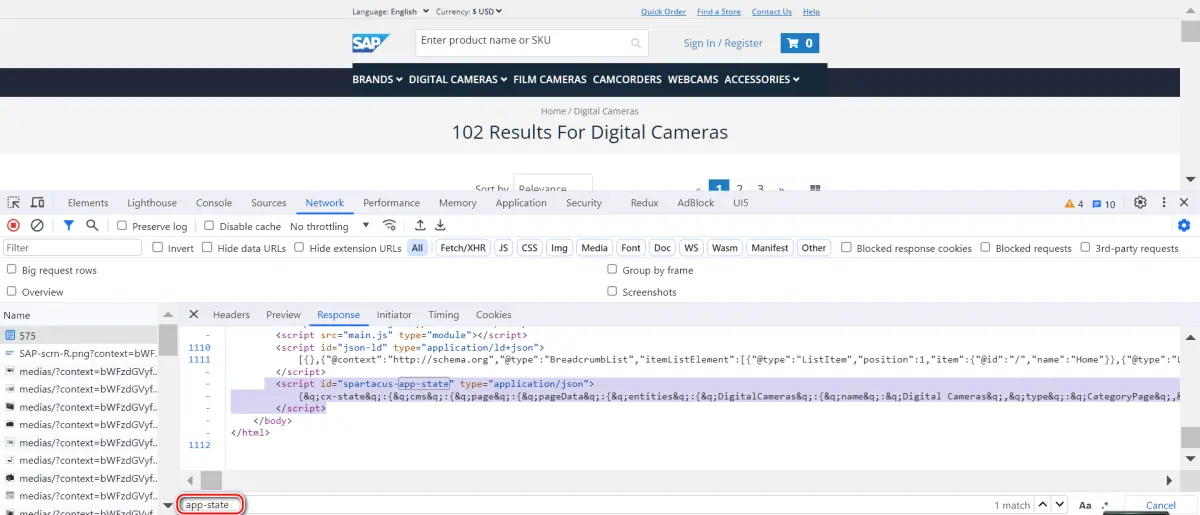Click the product name or SKU search box
This screenshot has height=515, width=1200.
tap(532, 43)
